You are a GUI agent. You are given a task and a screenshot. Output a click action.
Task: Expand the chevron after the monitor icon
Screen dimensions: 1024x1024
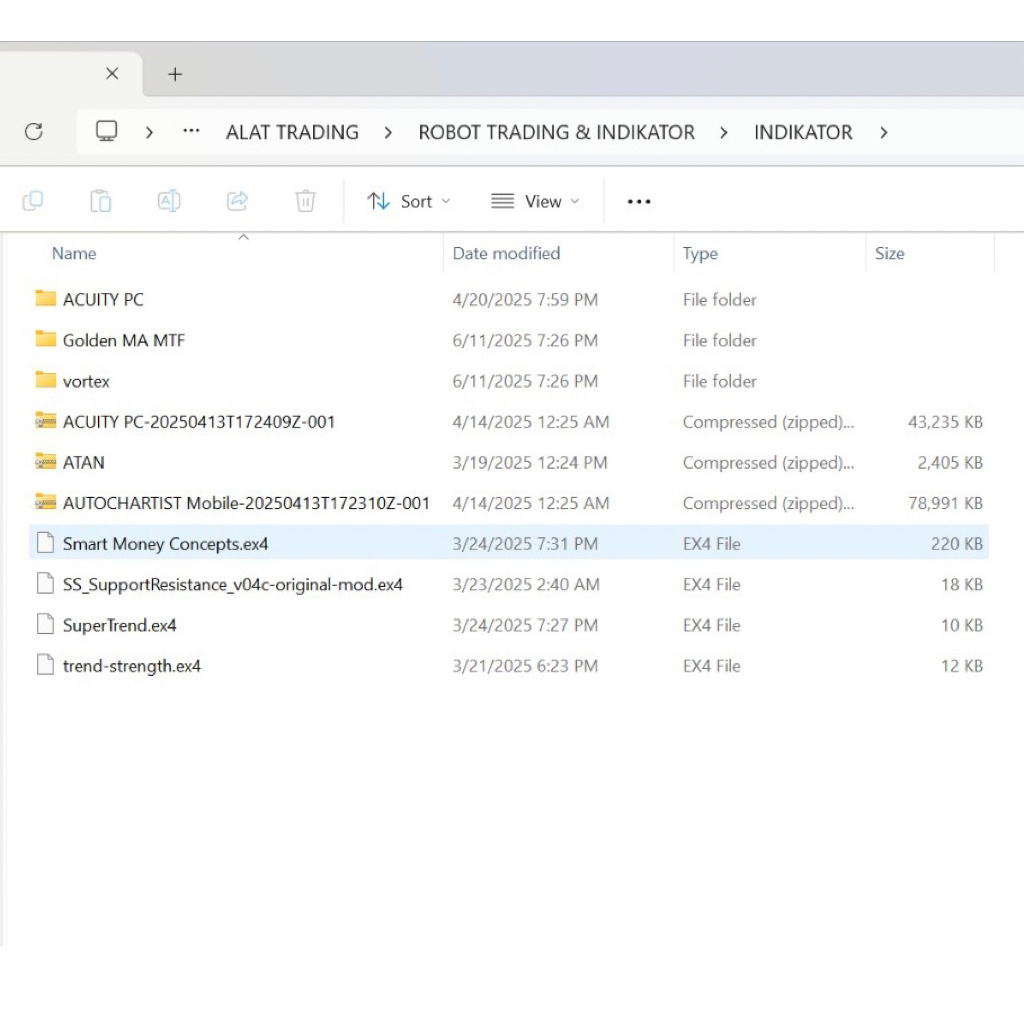[149, 133]
